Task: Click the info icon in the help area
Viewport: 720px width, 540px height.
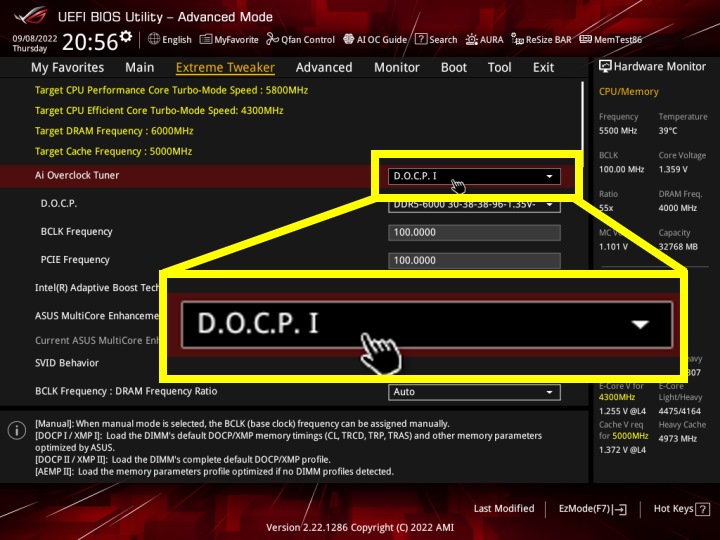Action: (x=17, y=430)
